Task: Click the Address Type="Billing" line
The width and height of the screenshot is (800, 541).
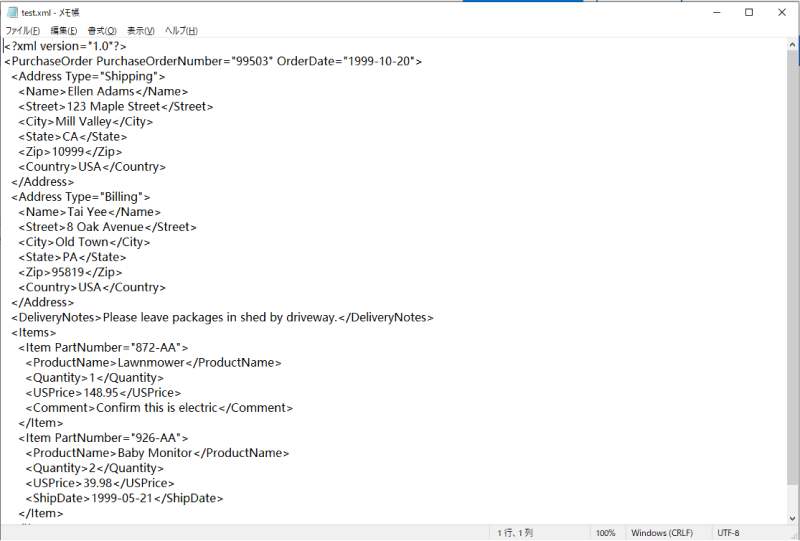Action: (81, 197)
